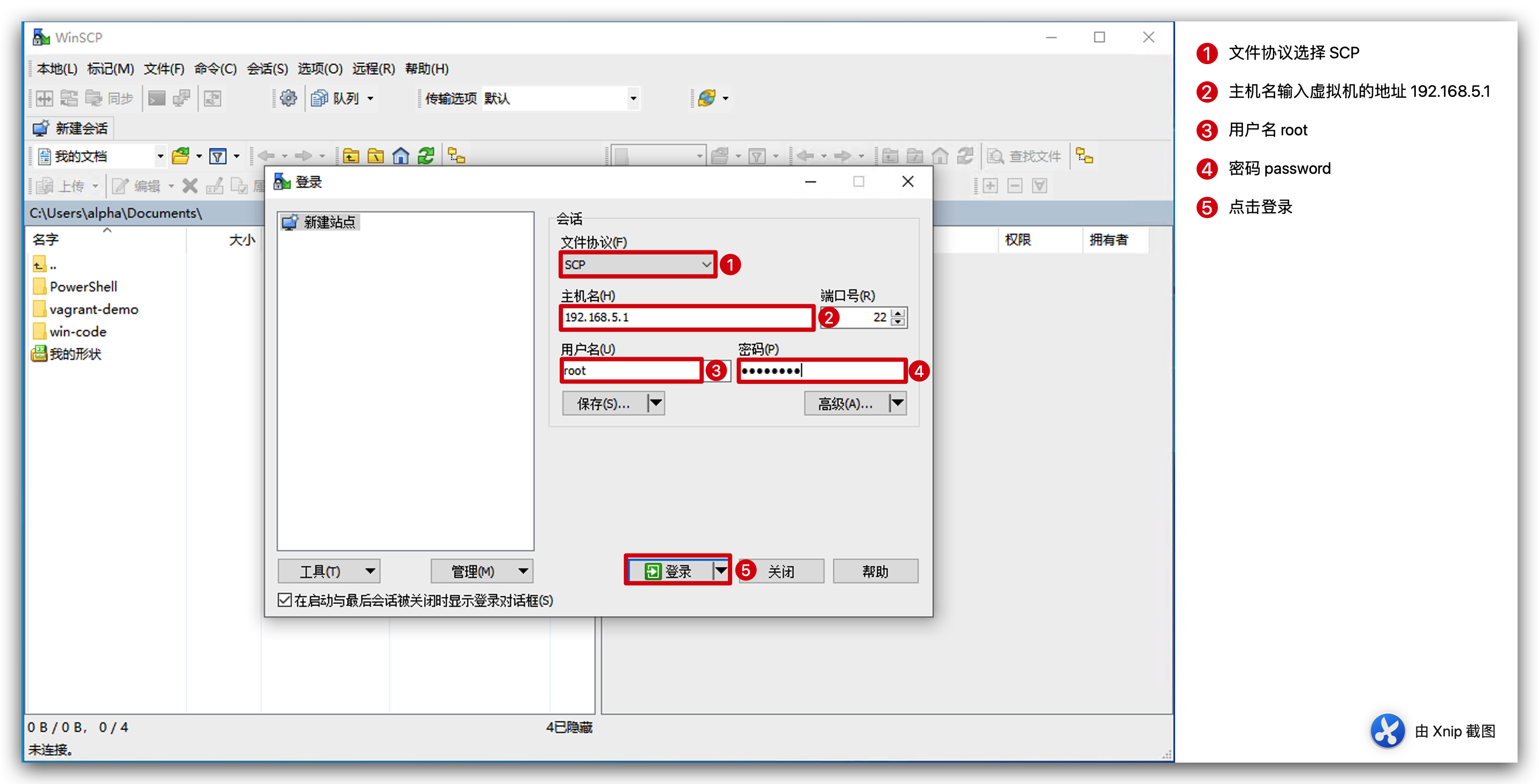The height and width of the screenshot is (784, 1539).
Task: Select the vagrant-demo folder
Action: click(x=86, y=309)
